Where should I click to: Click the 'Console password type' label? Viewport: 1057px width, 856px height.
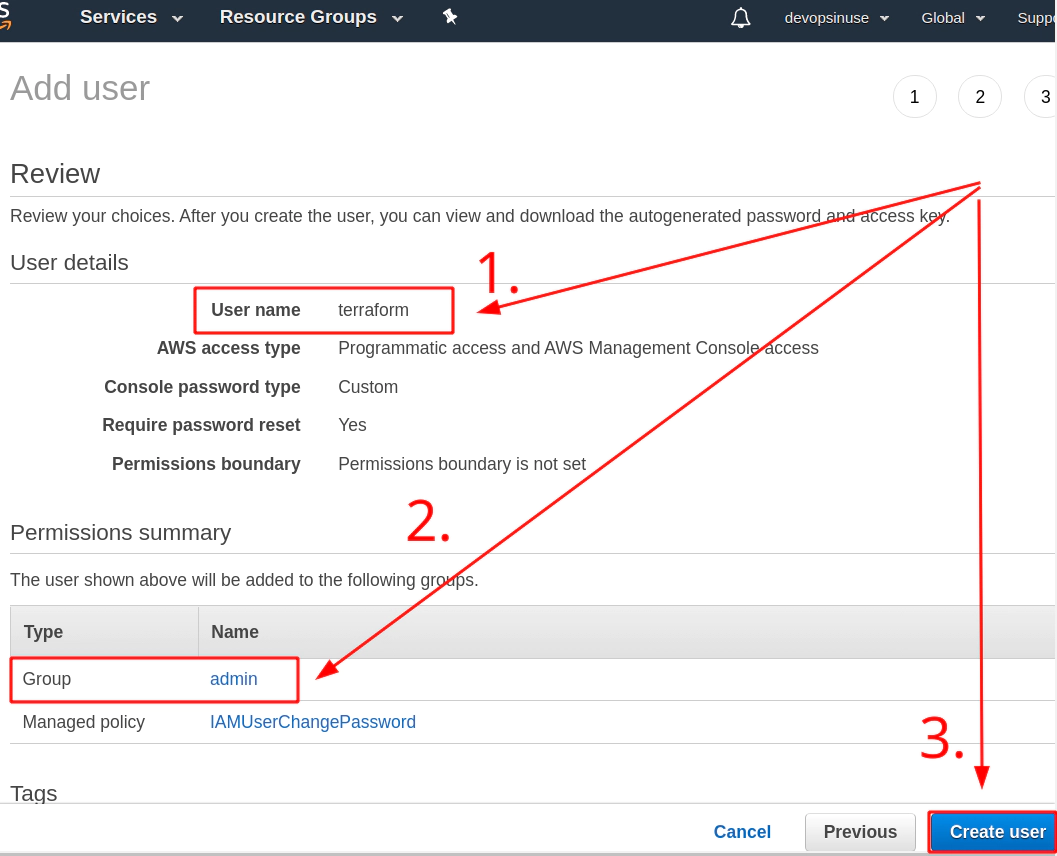(202, 387)
